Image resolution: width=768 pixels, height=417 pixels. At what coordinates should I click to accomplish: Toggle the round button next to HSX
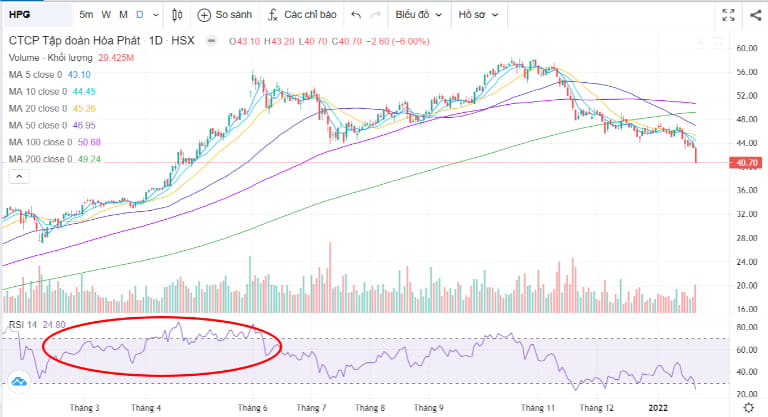click(209, 42)
